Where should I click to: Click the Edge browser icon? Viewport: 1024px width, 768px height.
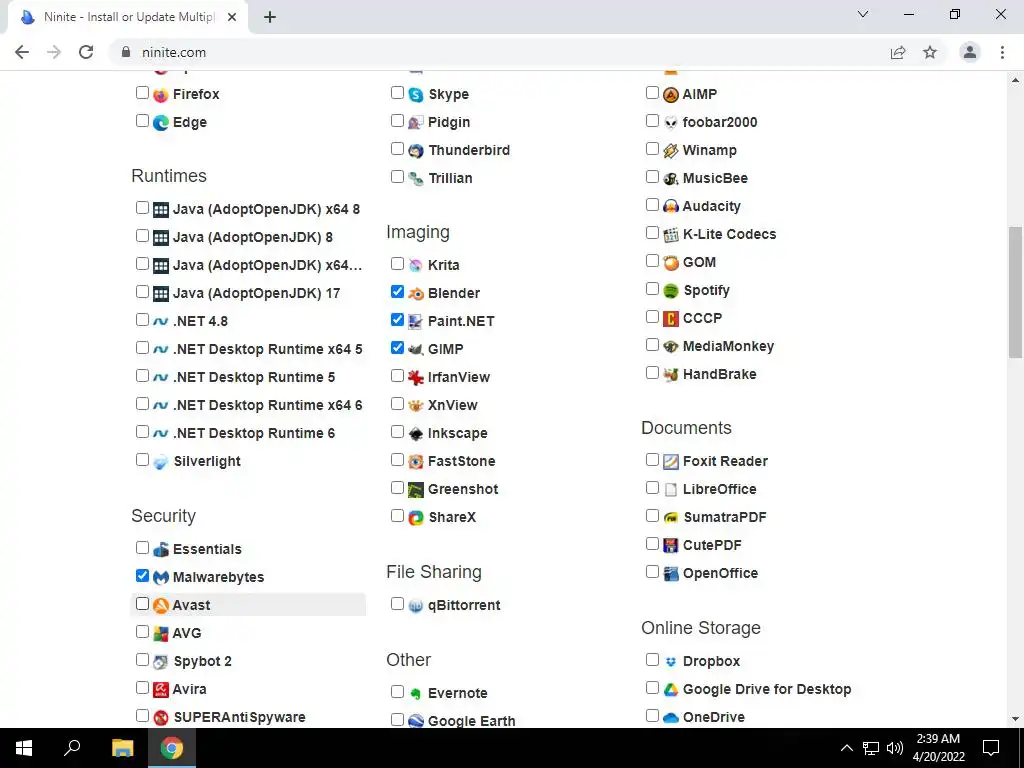[x=161, y=123]
